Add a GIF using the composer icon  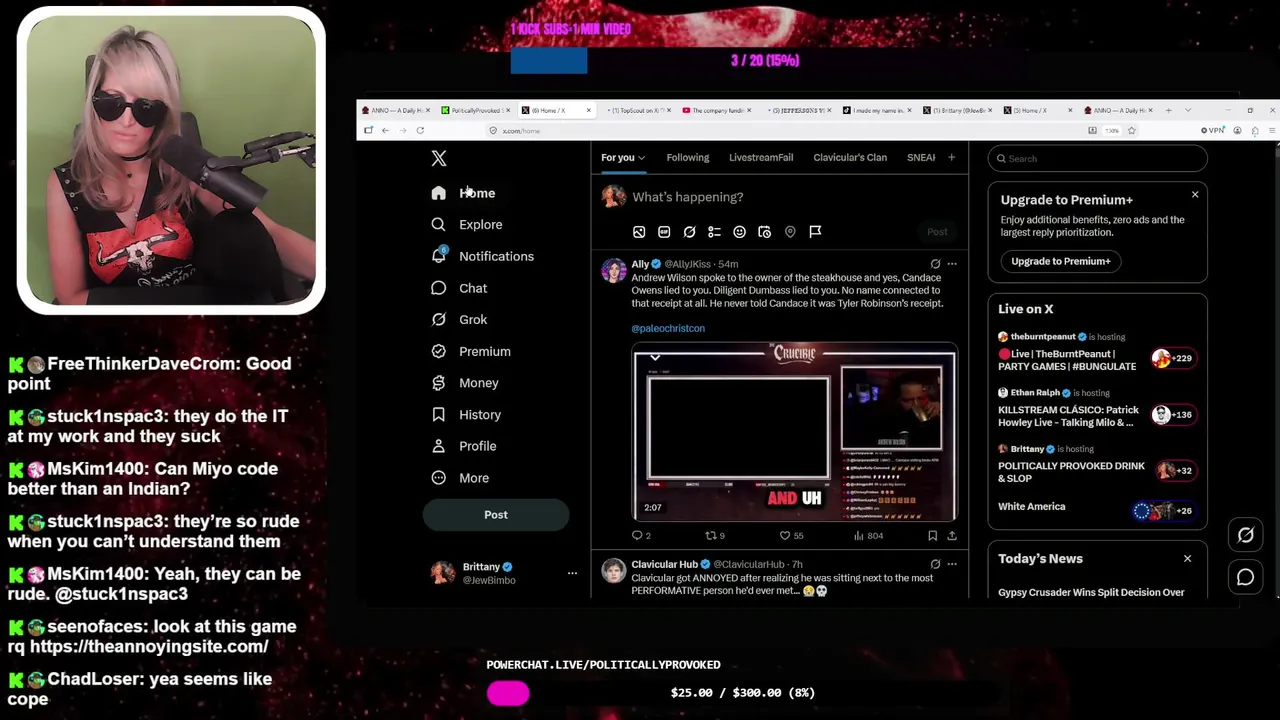coord(664,232)
